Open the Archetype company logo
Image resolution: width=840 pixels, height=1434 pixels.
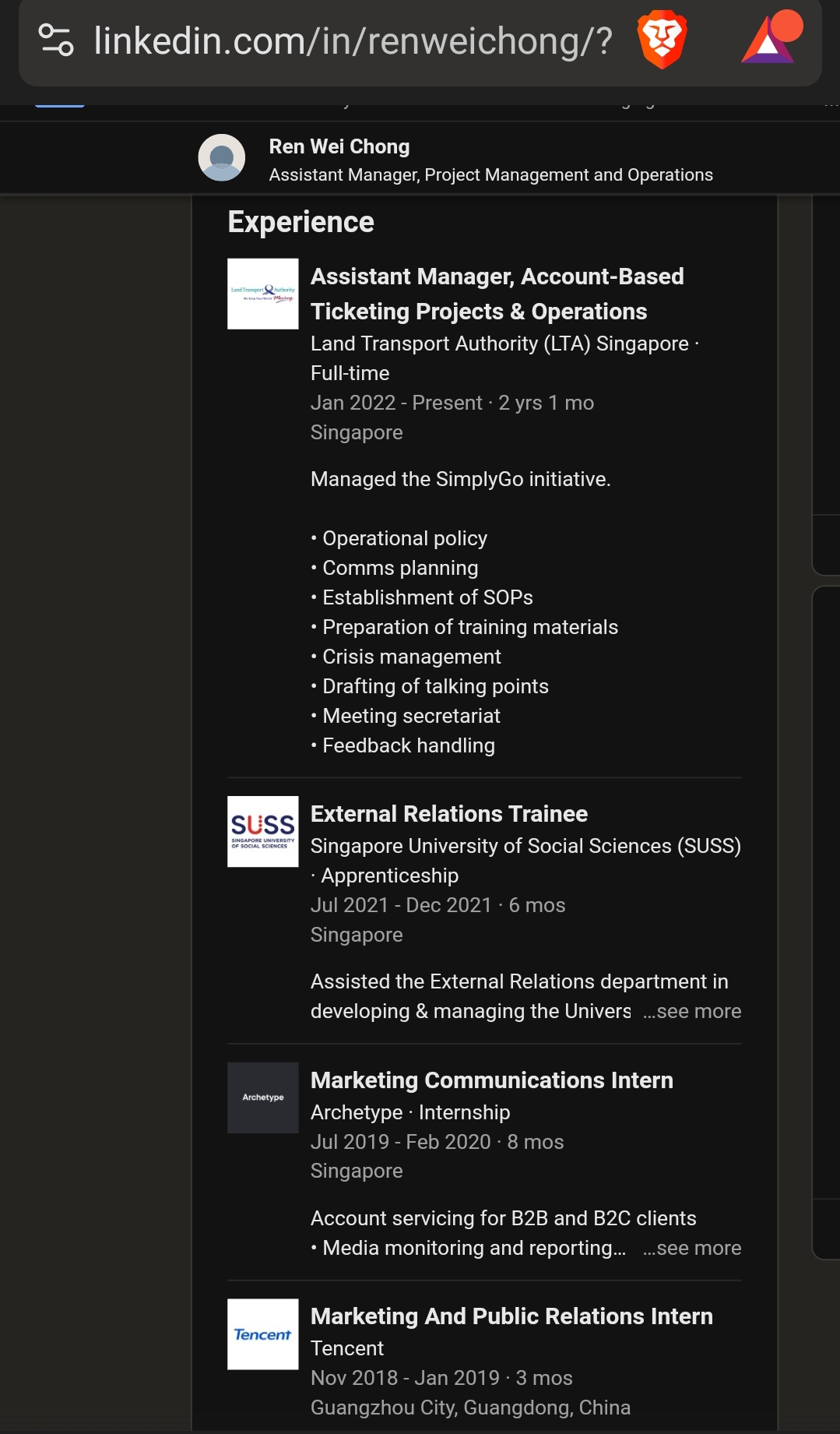coord(263,1098)
